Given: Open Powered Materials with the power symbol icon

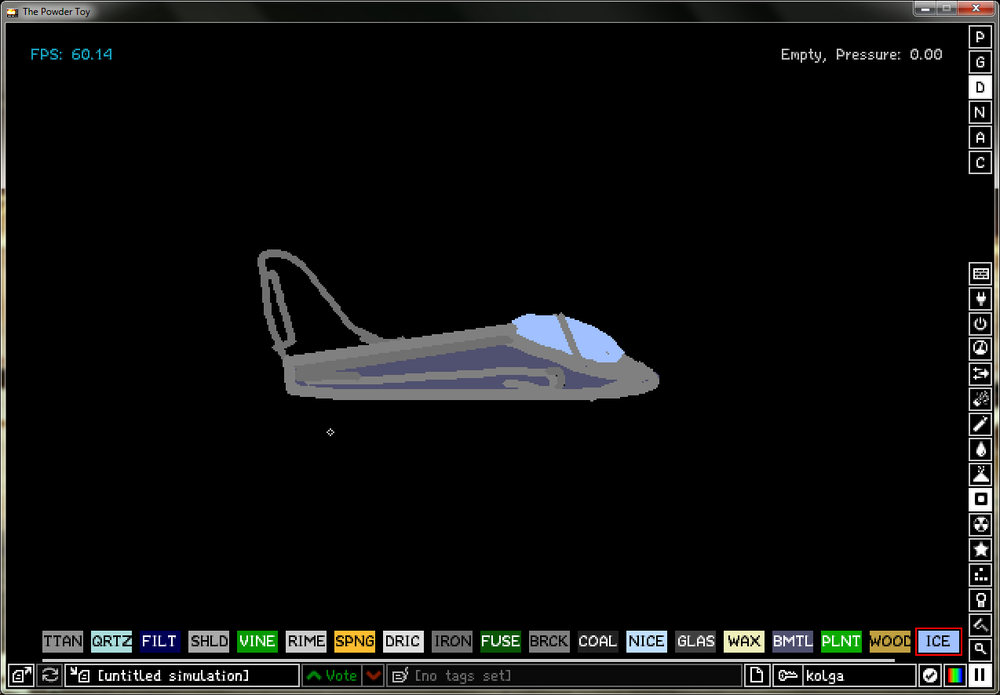Looking at the screenshot, I should [x=980, y=323].
